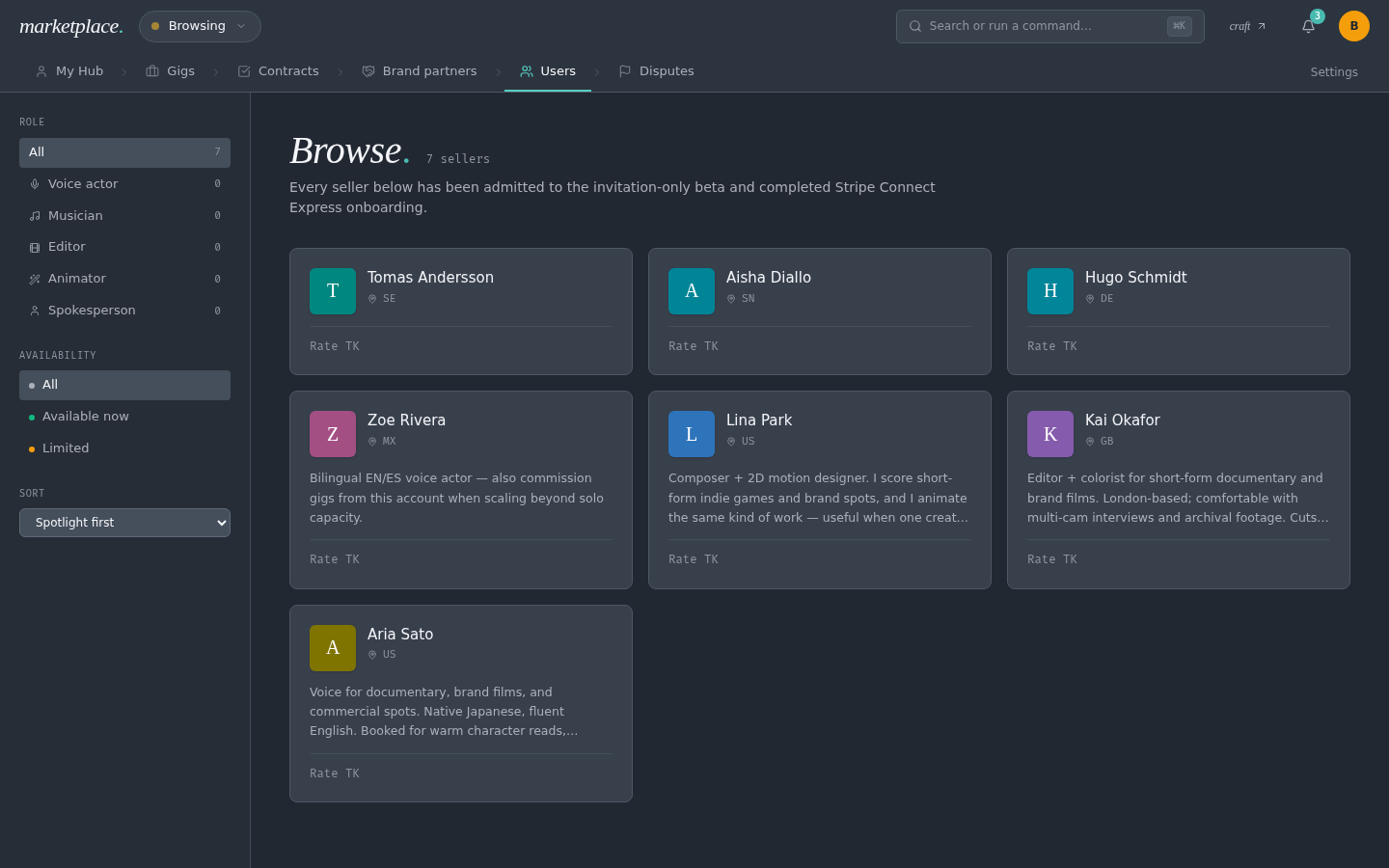Click Zoe Rivera's MX location pin icon
Image resolution: width=1389 pixels, height=868 pixels.
tap(372, 442)
